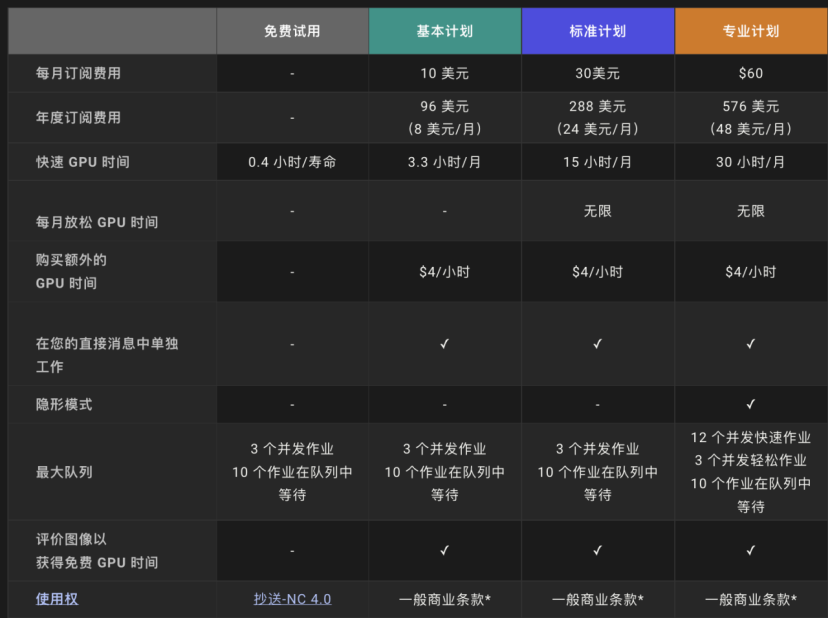Select the 标准计划 blue header
The width and height of the screenshot is (828, 618).
[598, 31]
